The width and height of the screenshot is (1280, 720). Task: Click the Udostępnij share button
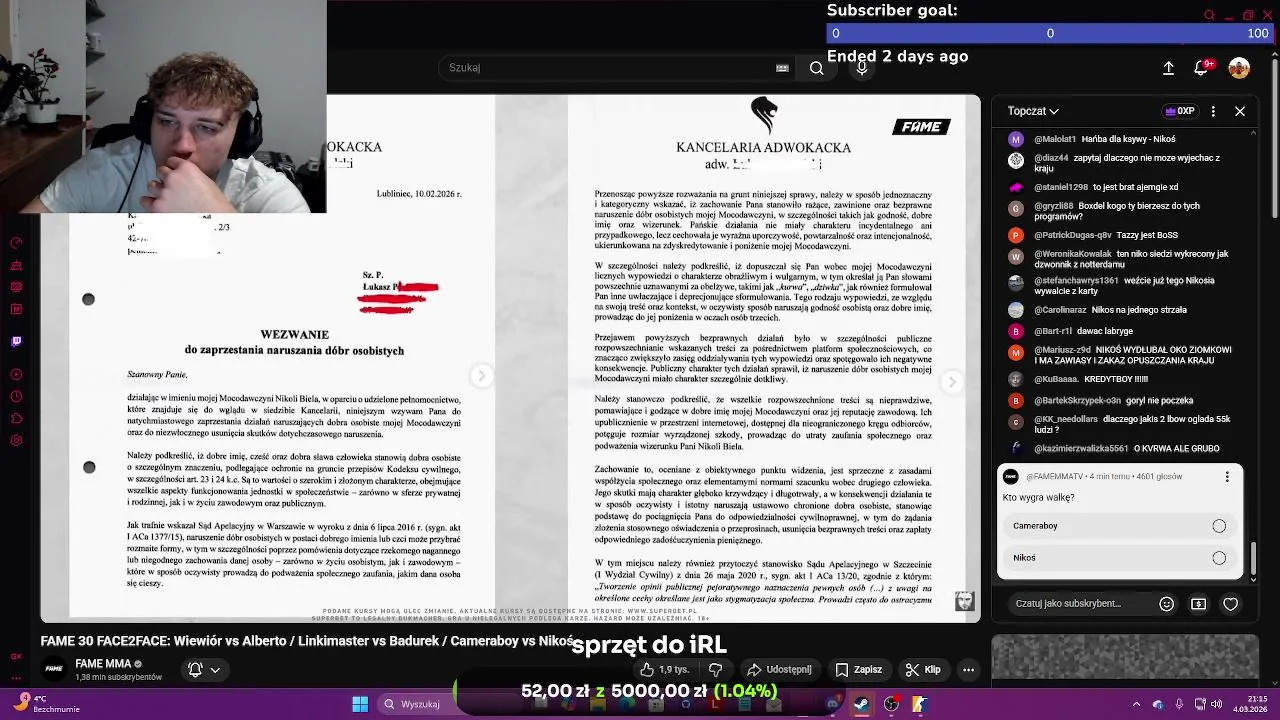click(x=781, y=669)
